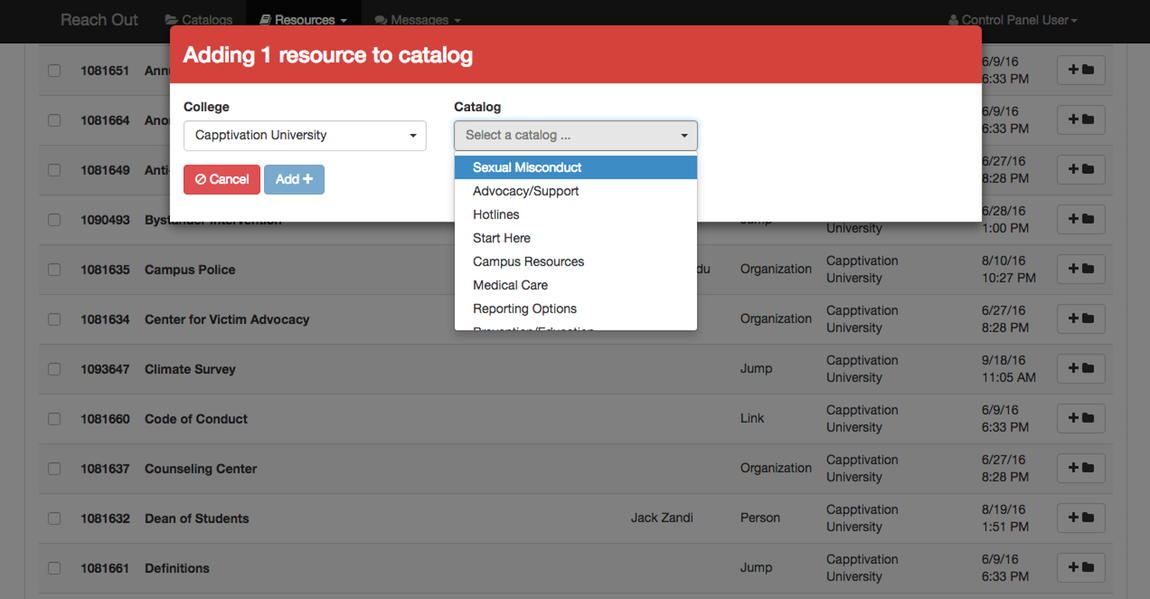This screenshot has height=599, width=1150.
Task: Add Counseling Center to a catalog
Action: coord(1081,468)
